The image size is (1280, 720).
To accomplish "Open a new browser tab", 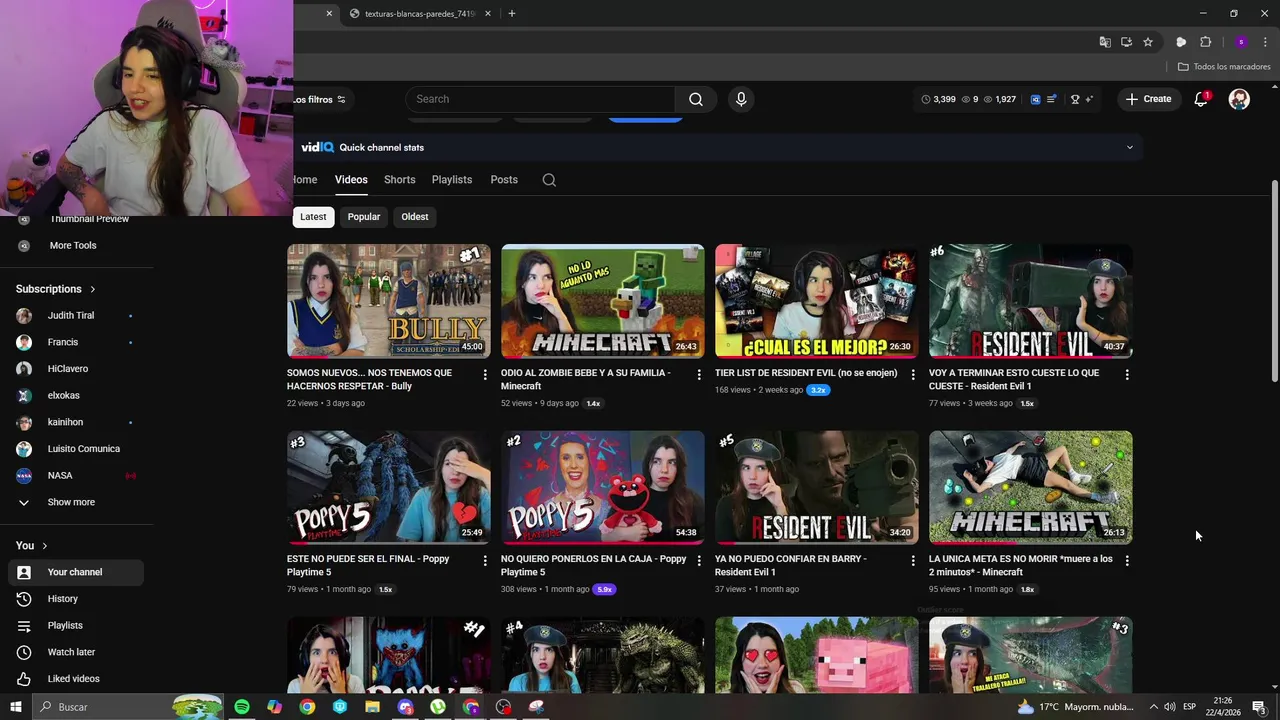I will click(512, 14).
